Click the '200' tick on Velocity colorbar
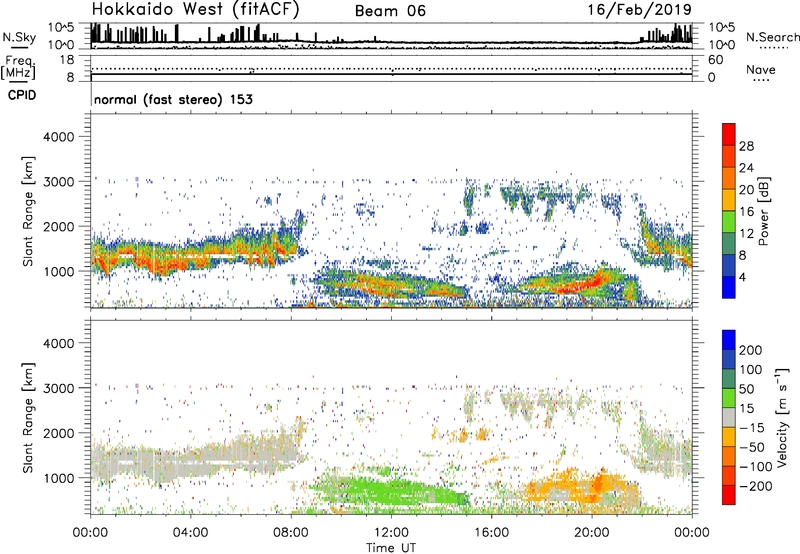 tap(751, 350)
